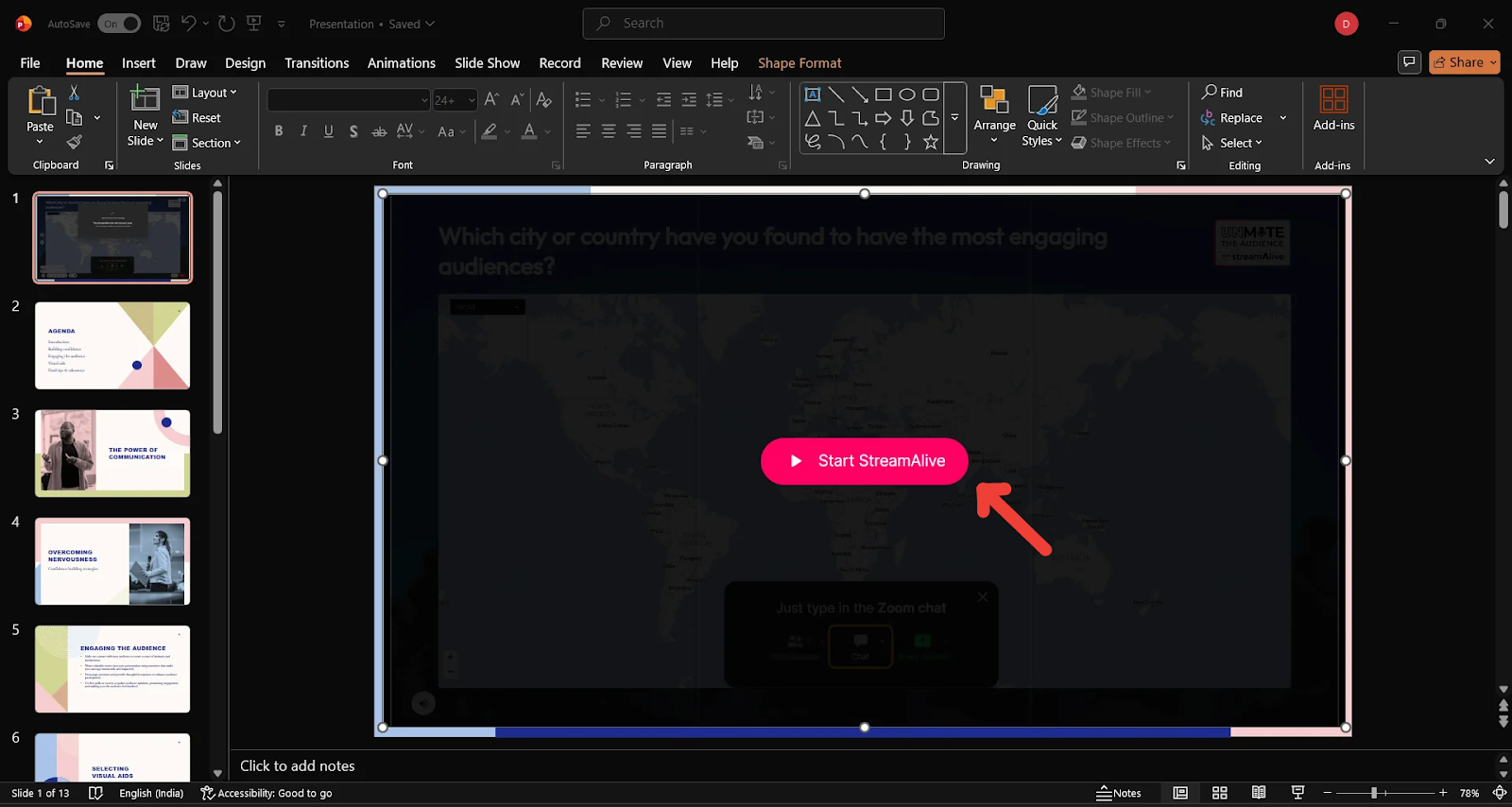This screenshot has width=1512, height=807.
Task: Open the Animations tab
Action: (402, 63)
